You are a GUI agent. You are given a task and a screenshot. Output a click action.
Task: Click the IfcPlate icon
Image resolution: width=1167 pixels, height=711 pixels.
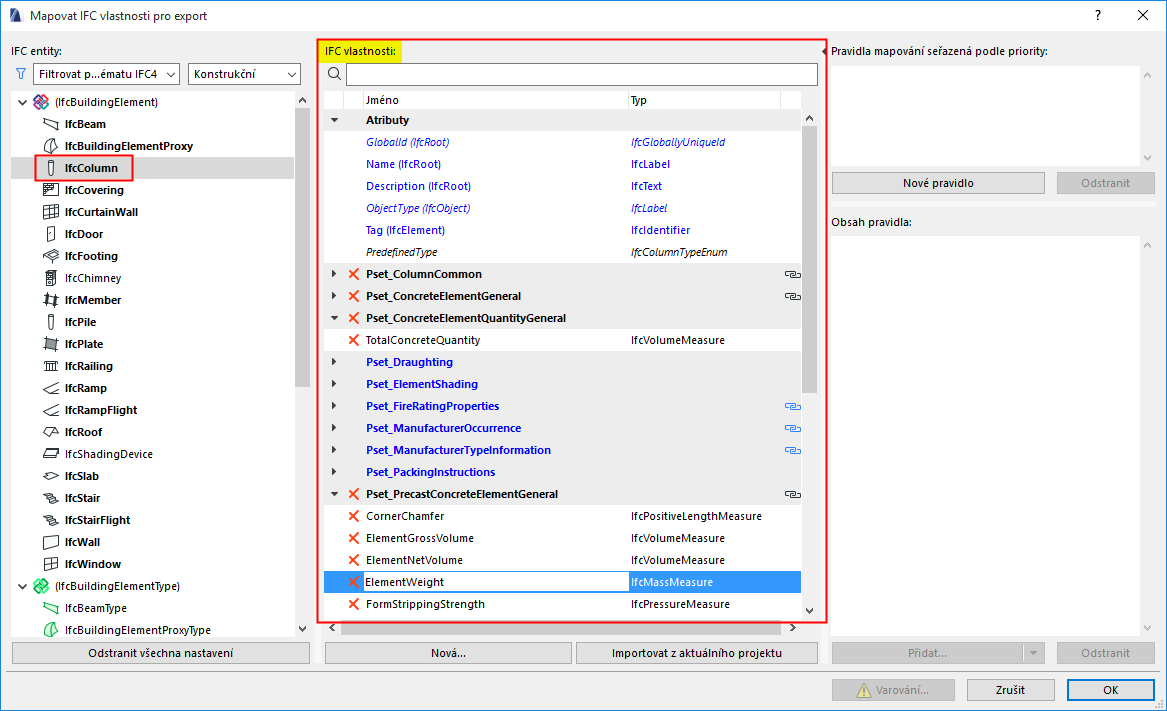pyautogui.click(x=51, y=344)
